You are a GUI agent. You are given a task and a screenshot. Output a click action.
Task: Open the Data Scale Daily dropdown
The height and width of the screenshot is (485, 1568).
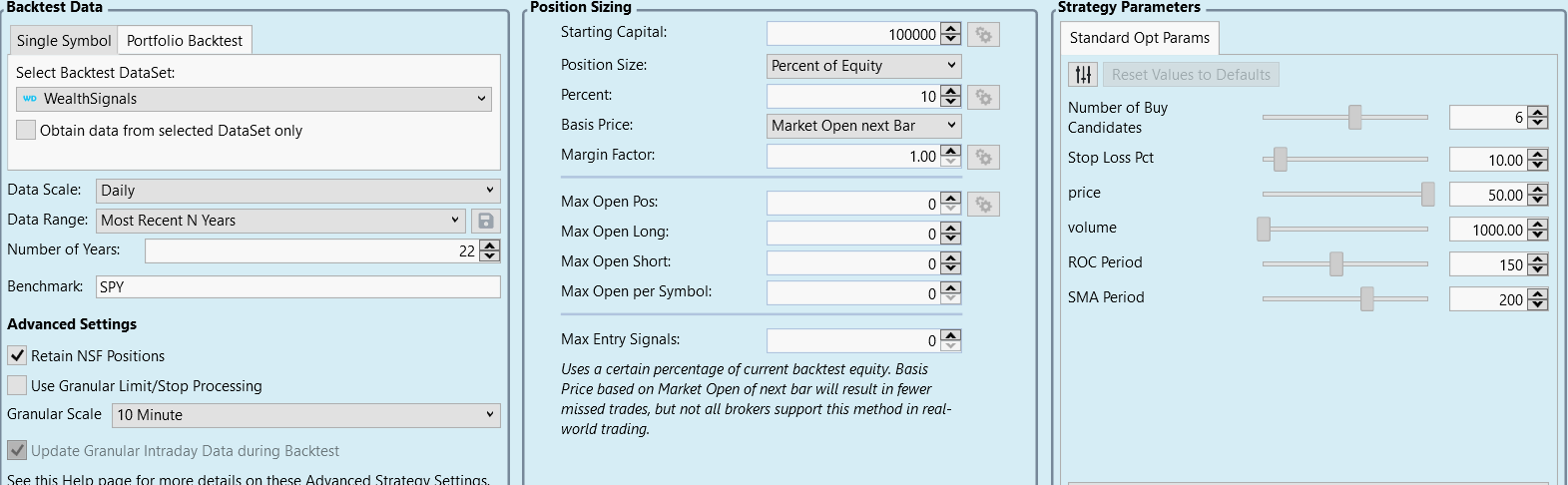click(298, 191)
